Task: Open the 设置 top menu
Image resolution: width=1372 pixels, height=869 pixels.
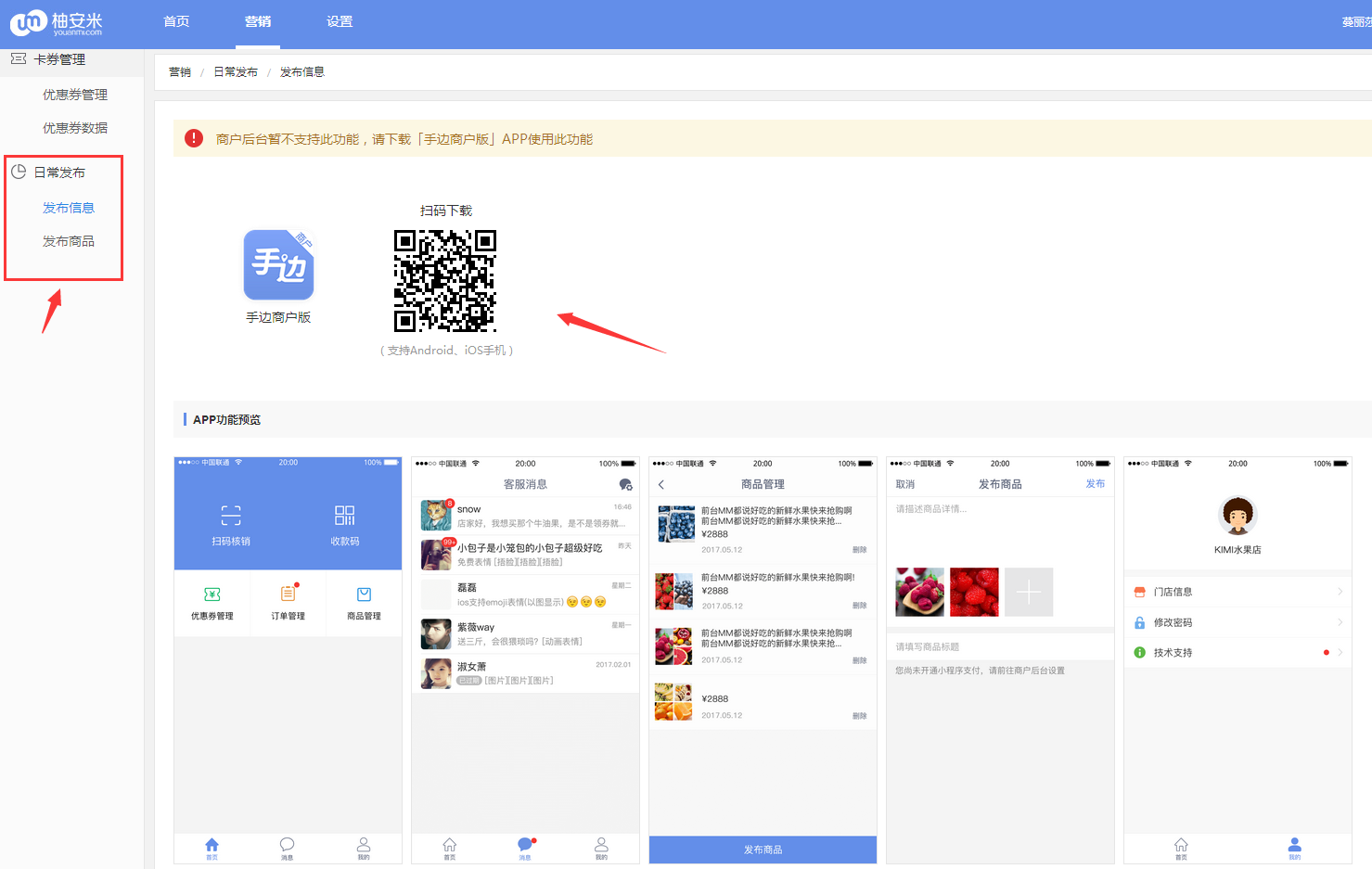Action: [340, 21]
